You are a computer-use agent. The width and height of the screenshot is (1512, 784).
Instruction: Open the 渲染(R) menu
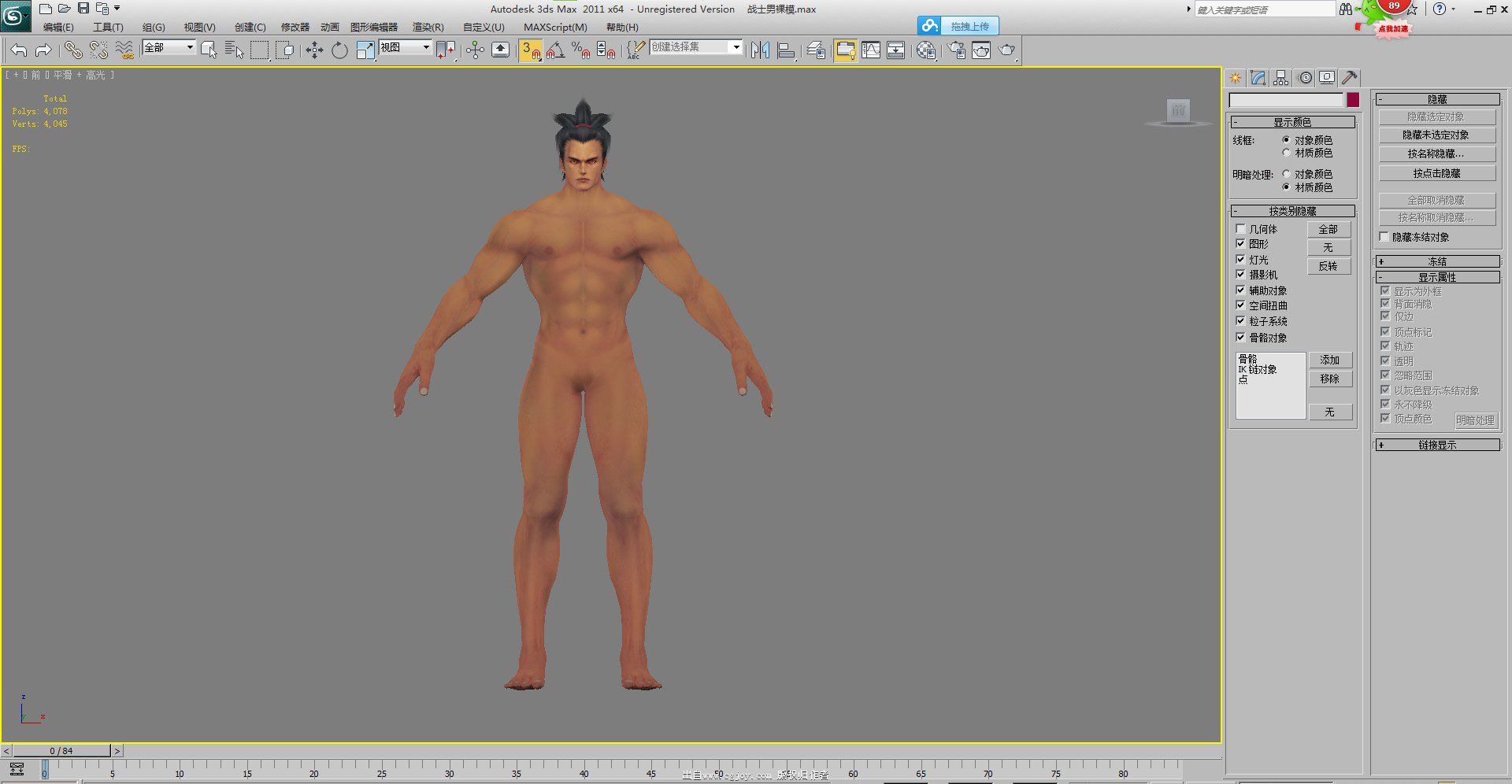click(428, 27)
